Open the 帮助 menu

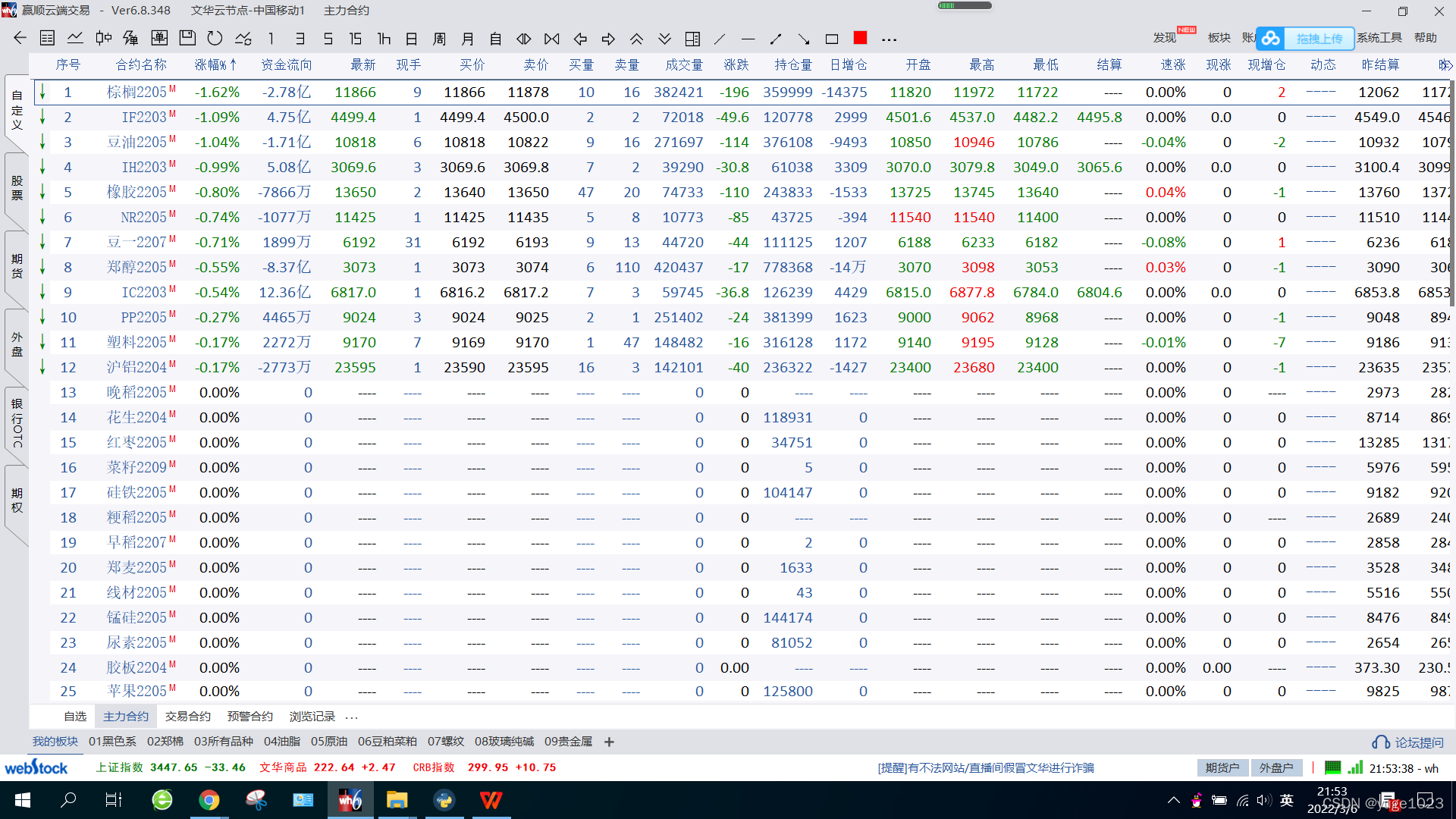1426,38
